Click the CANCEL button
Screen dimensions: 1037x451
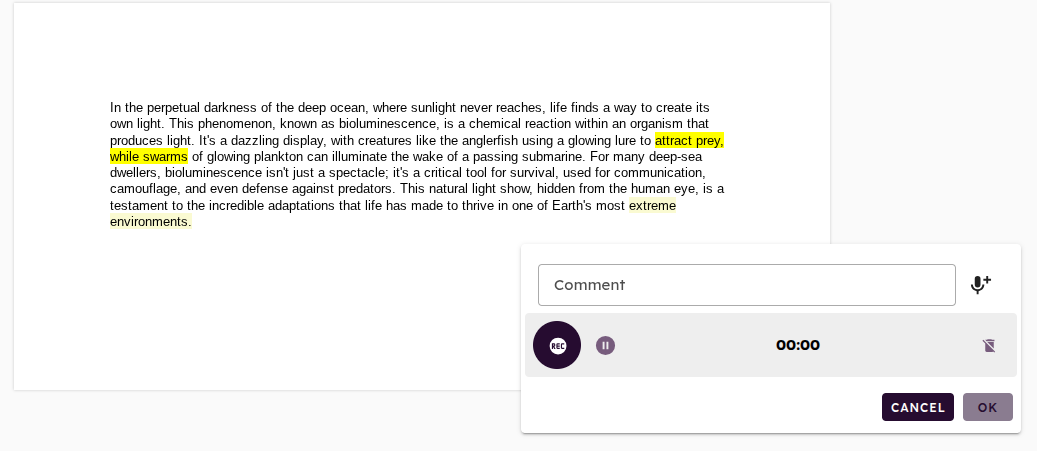click(917, 407)
